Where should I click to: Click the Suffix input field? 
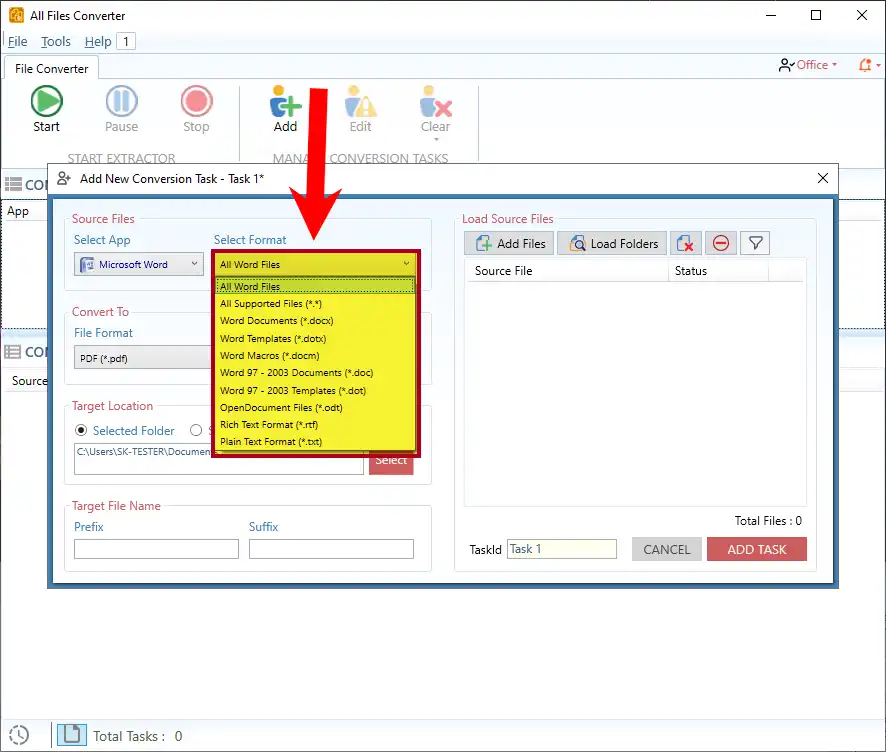coord(331,549)
